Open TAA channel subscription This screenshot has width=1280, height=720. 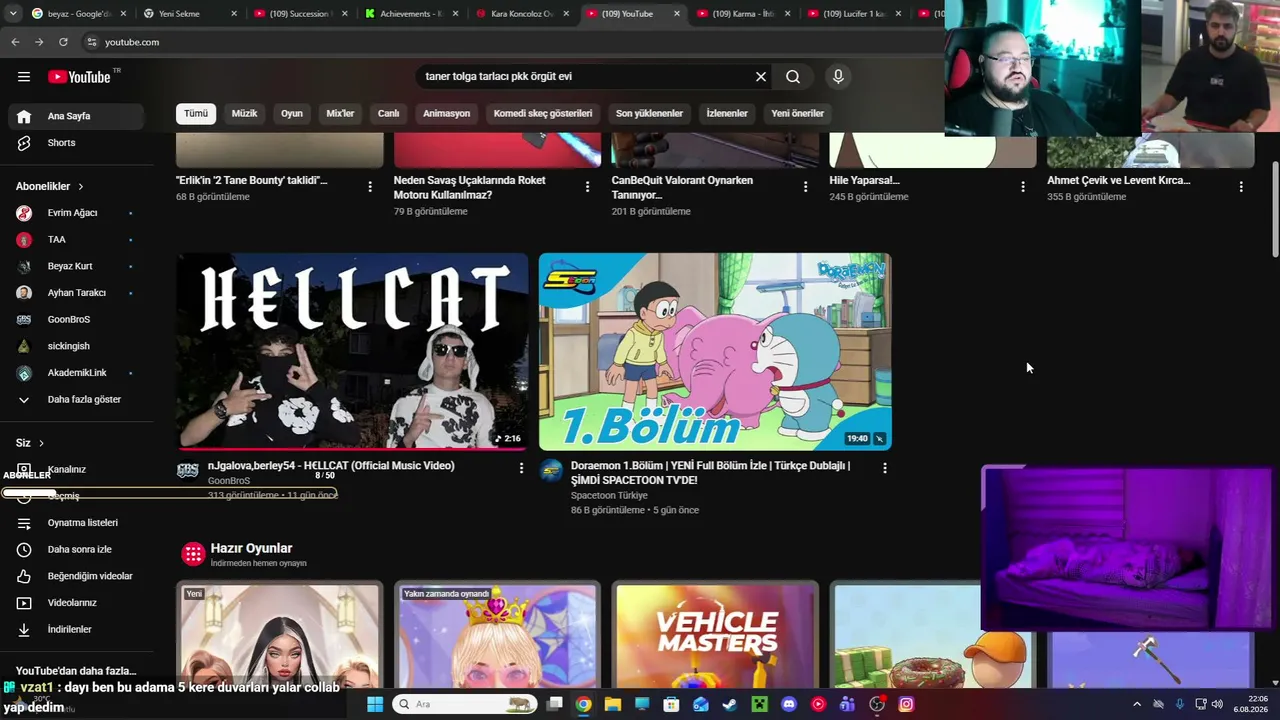coord(76,240)
